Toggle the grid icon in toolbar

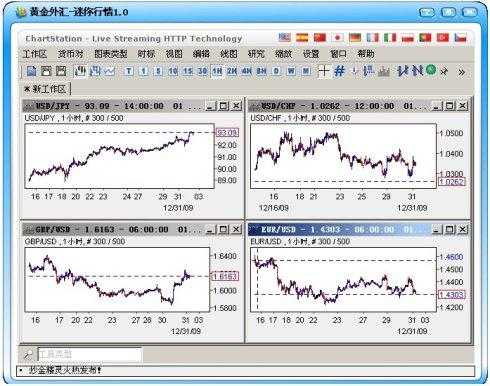point(339,71)
